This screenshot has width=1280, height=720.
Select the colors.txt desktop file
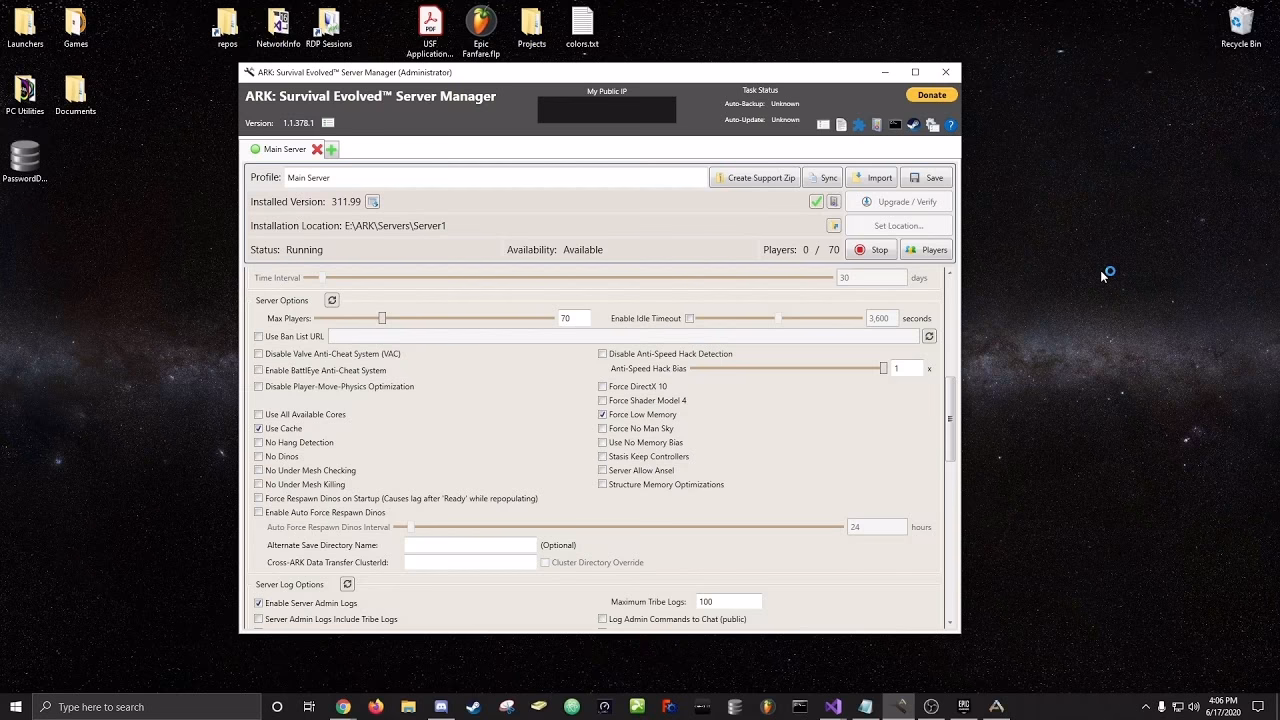click(x=582, y=28)
